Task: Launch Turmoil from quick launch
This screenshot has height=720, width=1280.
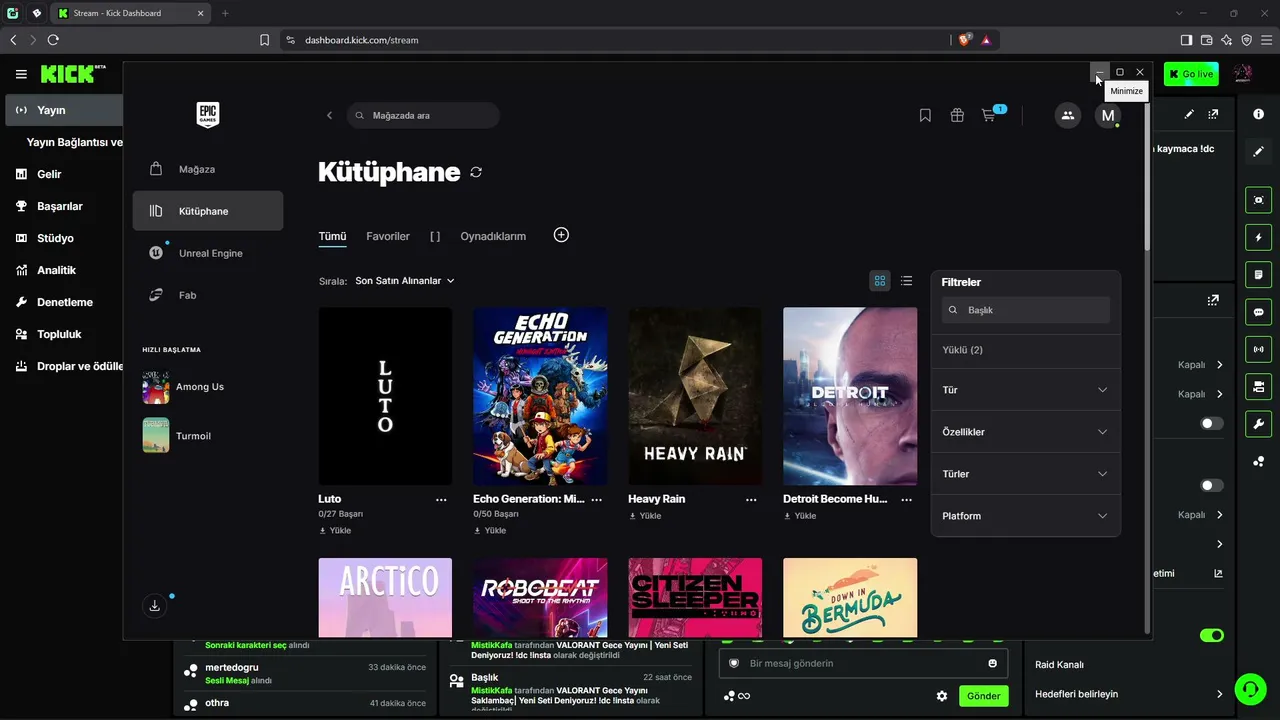Action: pyautogui.click(x=176, y=436)
